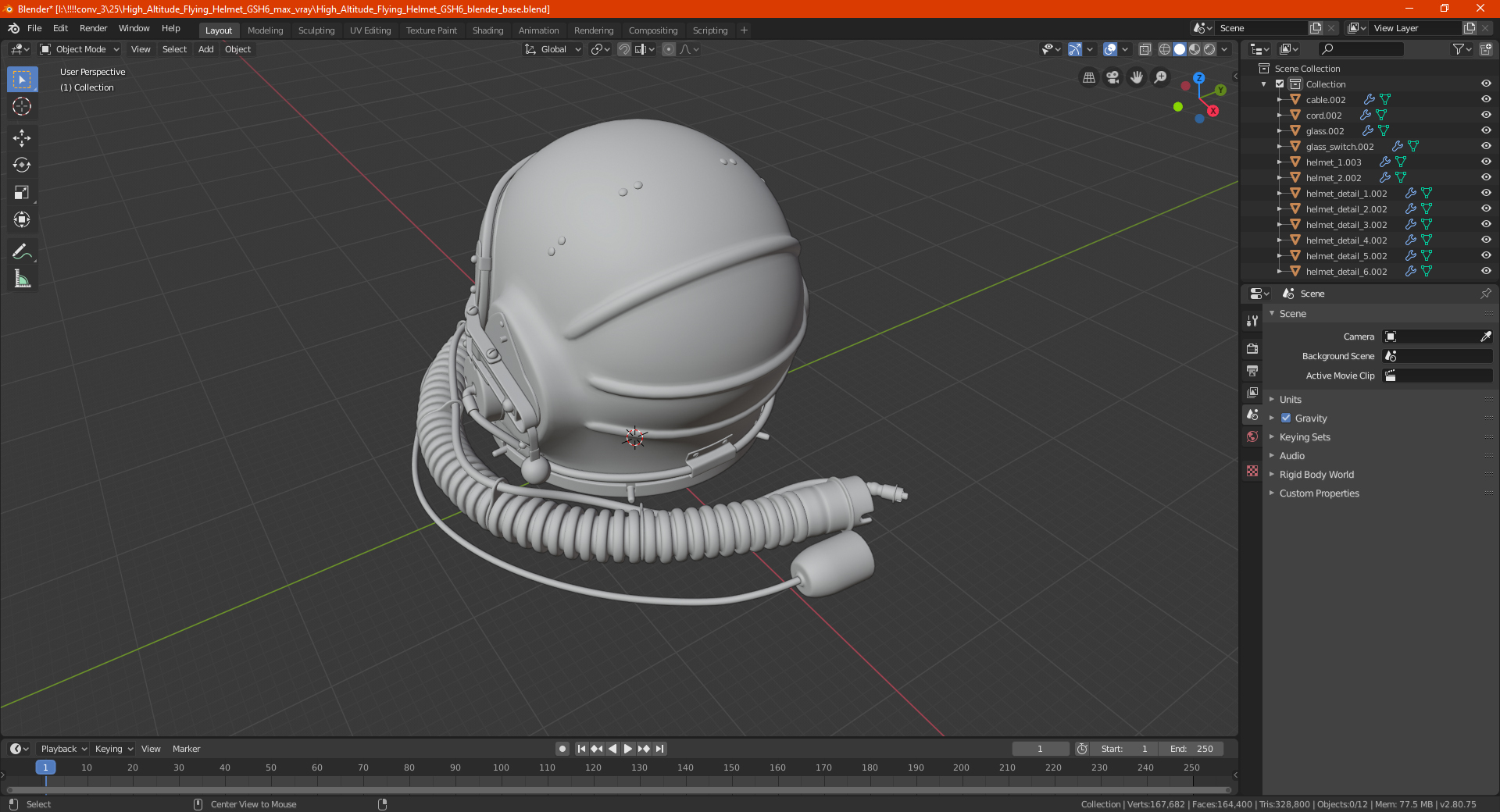Open the Output properties tab icon
1500x812 pixels.
[x=1252, y=370]
